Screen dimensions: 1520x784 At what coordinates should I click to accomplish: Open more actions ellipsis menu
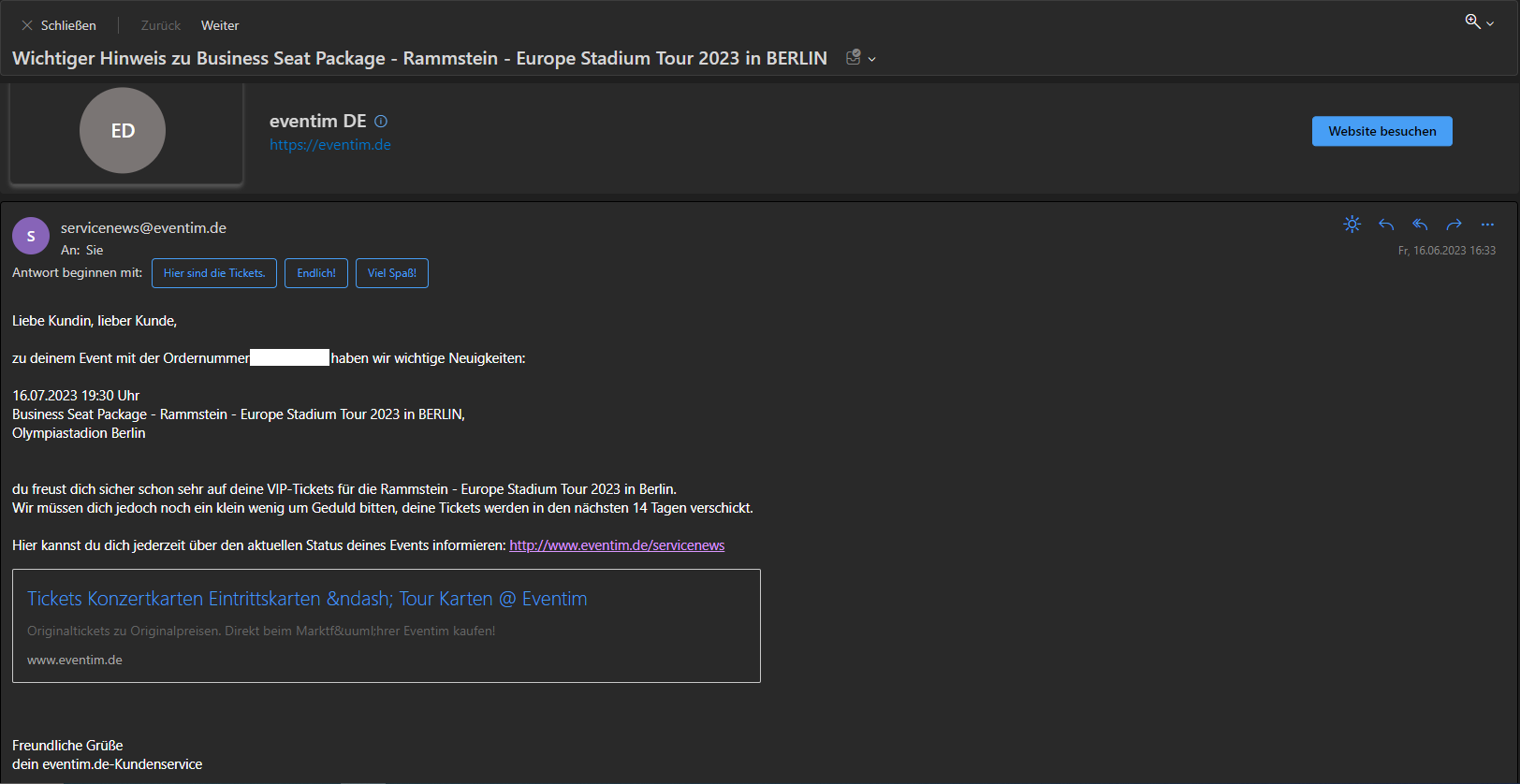tap(1487, 225)
